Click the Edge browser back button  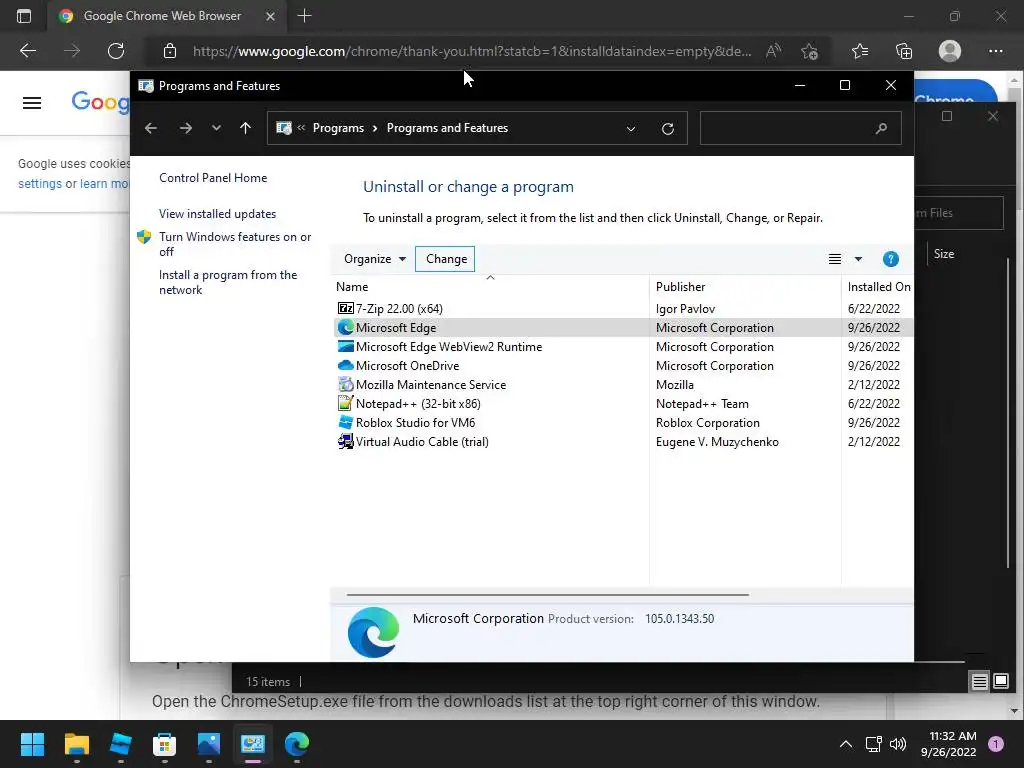click(x=27, y=51)
